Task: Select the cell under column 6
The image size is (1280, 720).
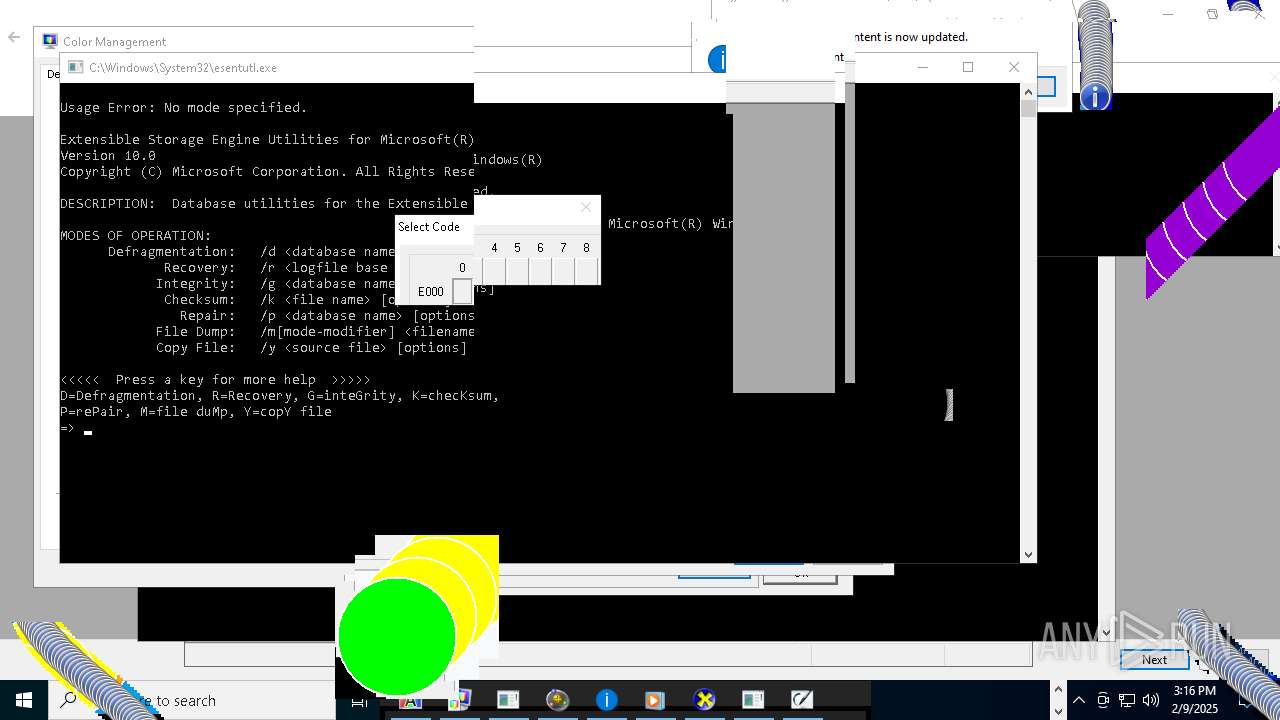Action: click(x=540, y=271)
